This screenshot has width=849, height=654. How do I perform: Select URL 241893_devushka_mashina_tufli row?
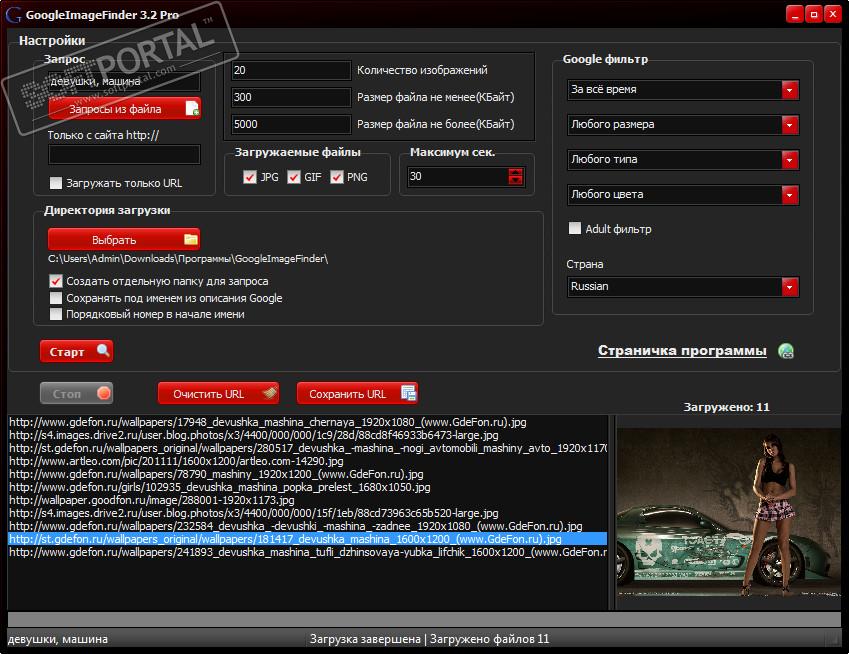[x=308, y=552]
